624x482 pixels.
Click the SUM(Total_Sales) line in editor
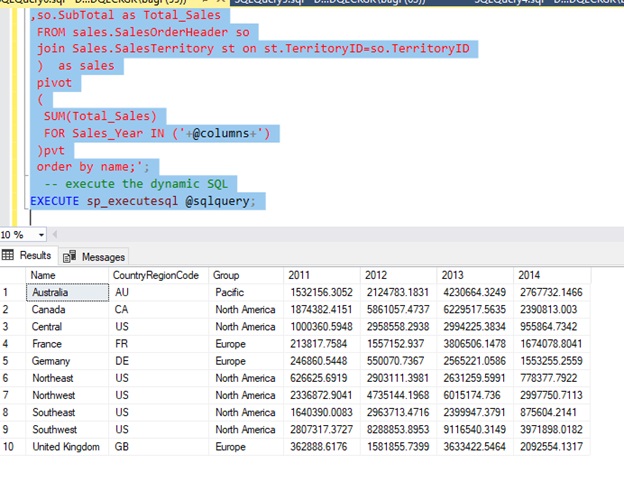coord(100,116)
